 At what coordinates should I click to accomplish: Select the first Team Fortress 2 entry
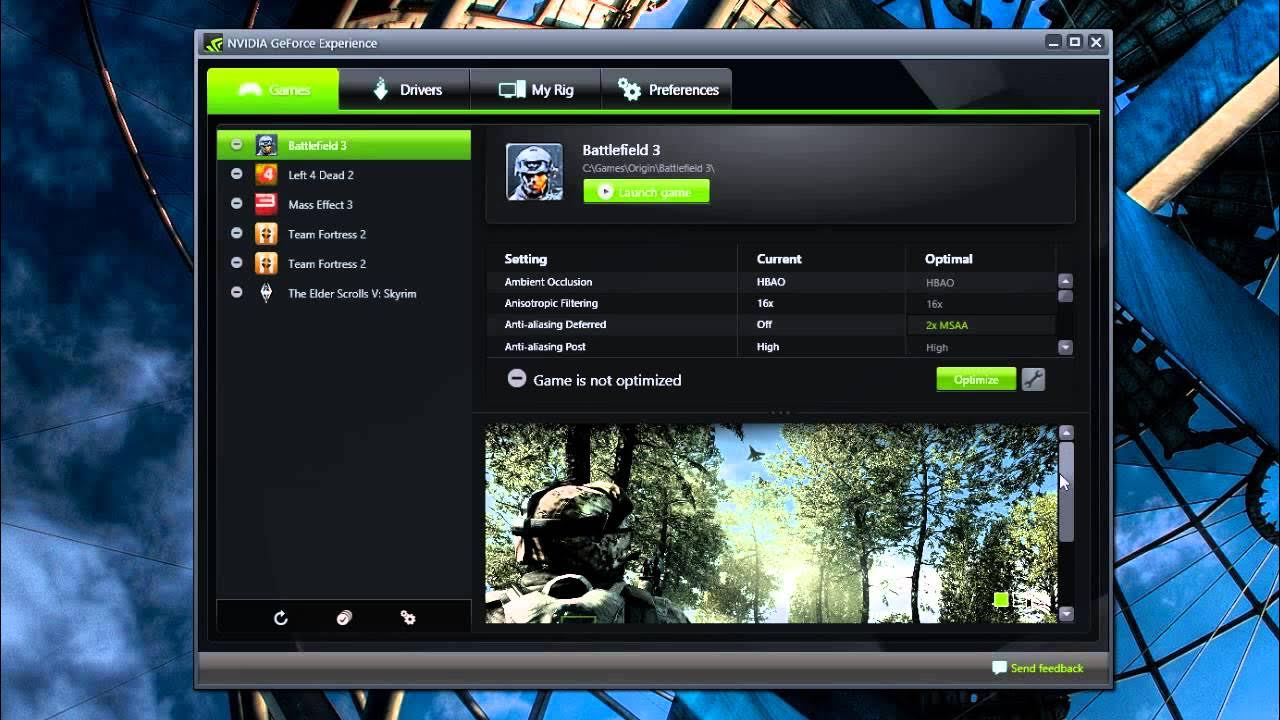point(344,234)
